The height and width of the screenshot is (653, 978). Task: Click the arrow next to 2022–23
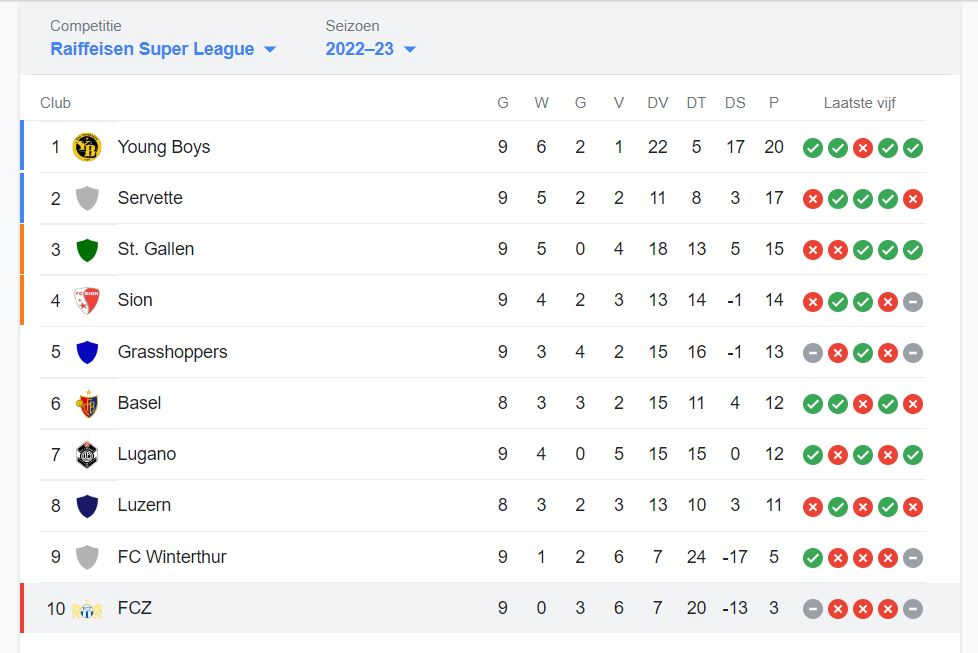(410, 49)
